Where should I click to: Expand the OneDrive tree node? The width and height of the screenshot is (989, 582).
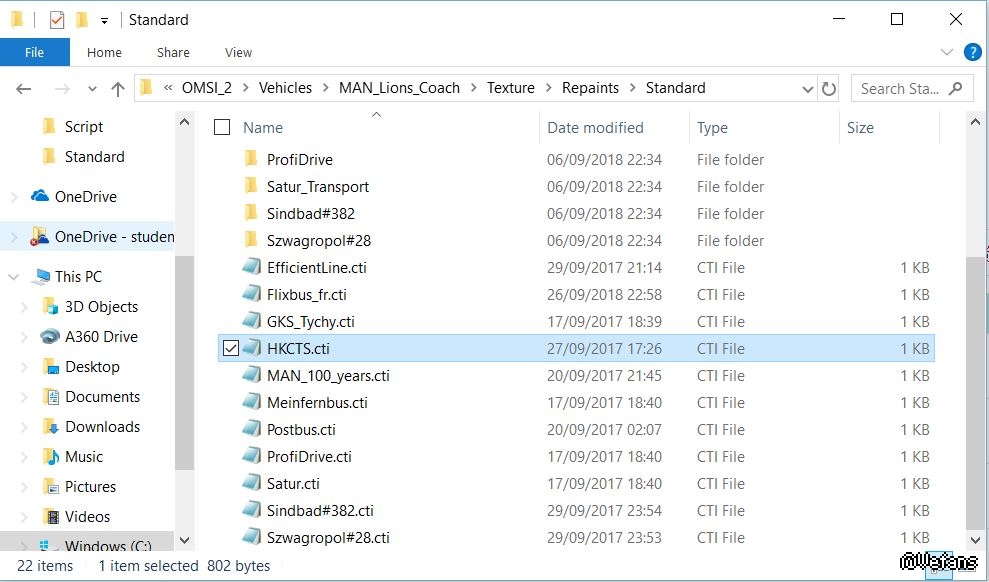pos(14,197)
